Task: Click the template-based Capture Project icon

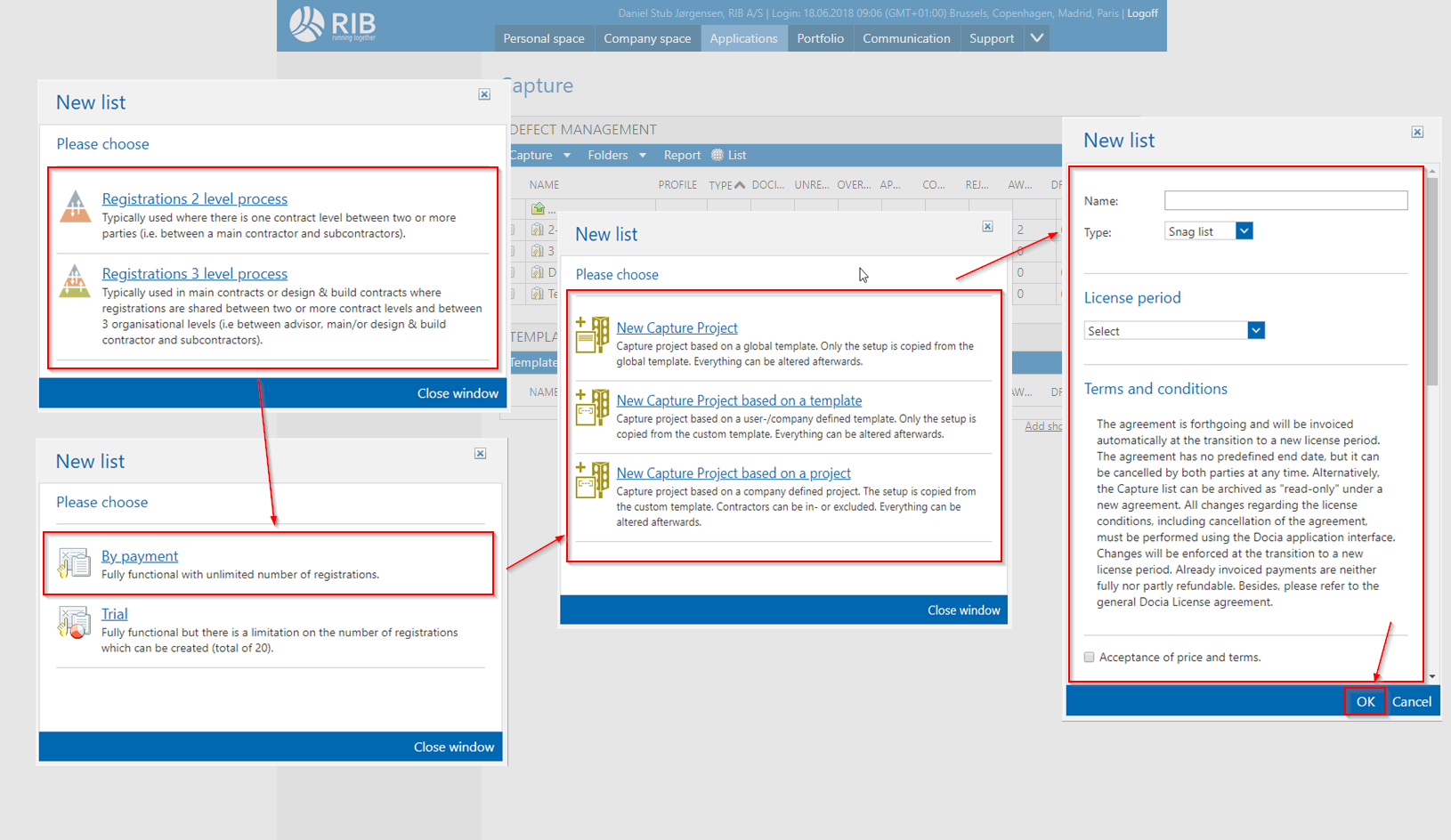Action: [592, 408]
